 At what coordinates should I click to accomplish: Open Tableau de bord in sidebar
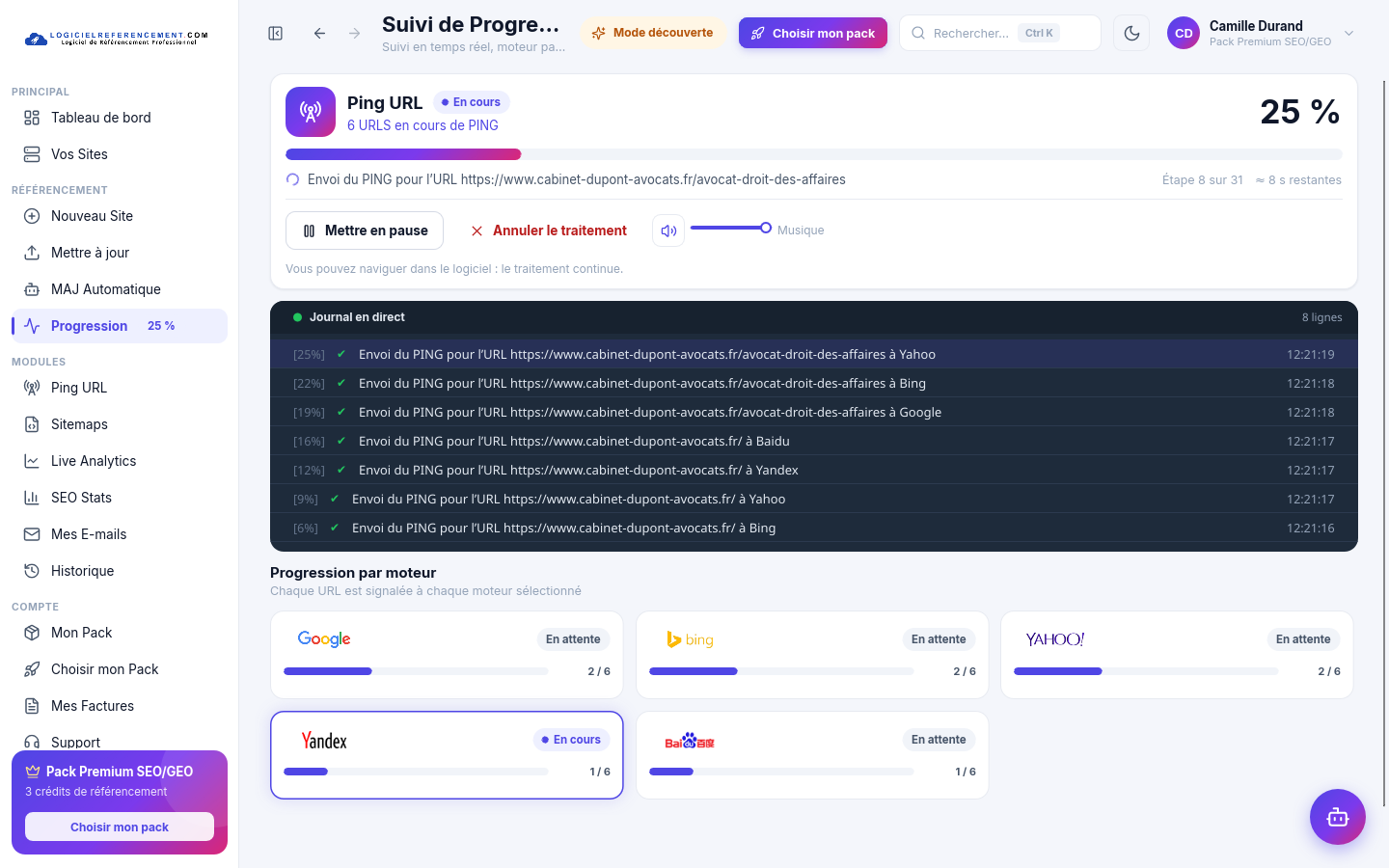(120, 118)
